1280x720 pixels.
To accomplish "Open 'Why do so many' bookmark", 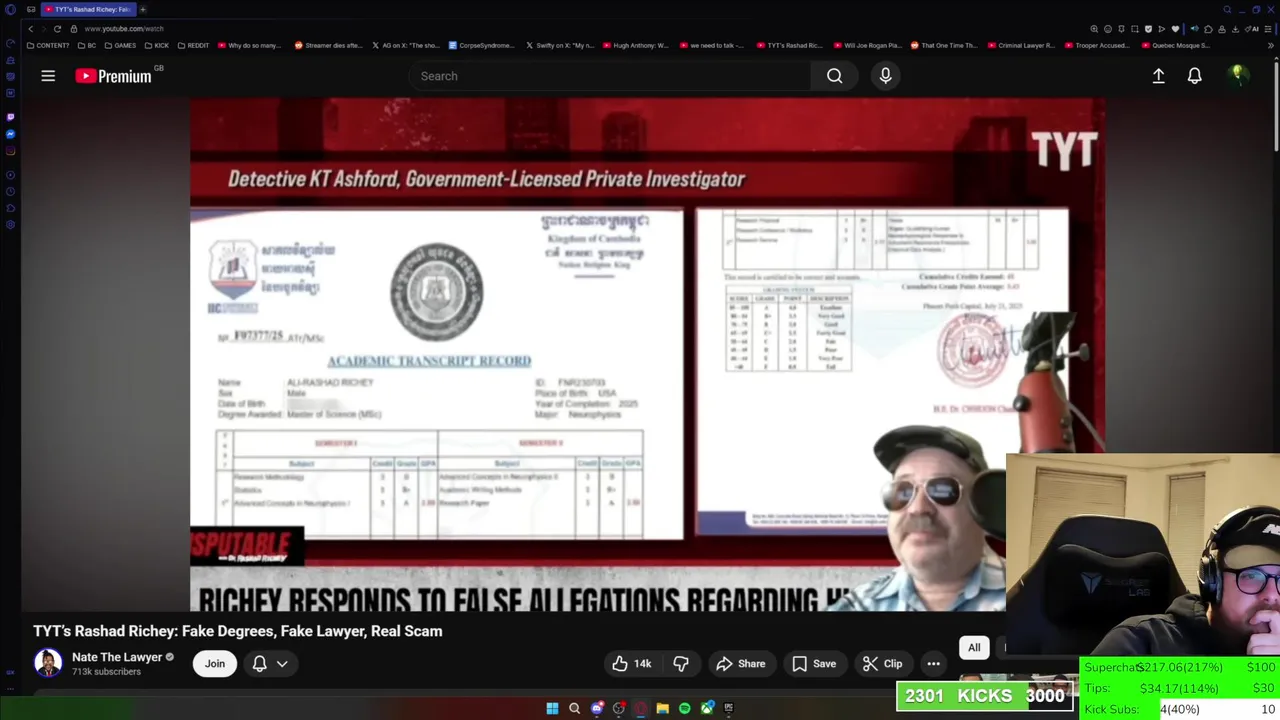I will tap(250, 45).
